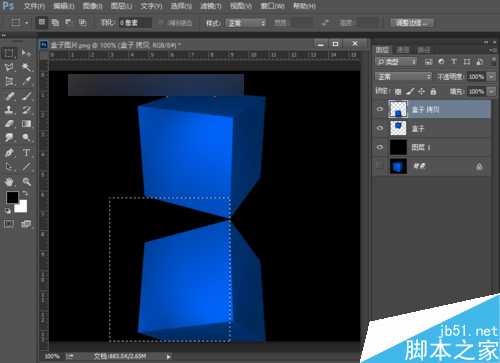Select the Clone Stamp tool
500x363 pixels.
pyautogui.click(x=9, y=110)
